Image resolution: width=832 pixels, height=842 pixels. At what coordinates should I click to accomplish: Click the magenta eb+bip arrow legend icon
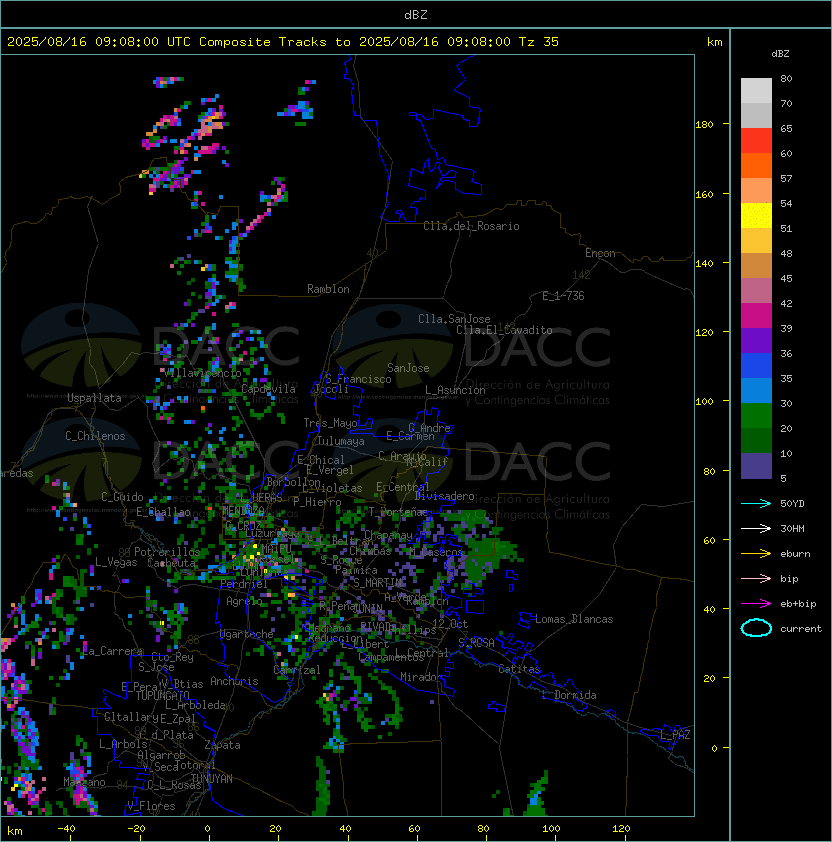click(756, 604)
